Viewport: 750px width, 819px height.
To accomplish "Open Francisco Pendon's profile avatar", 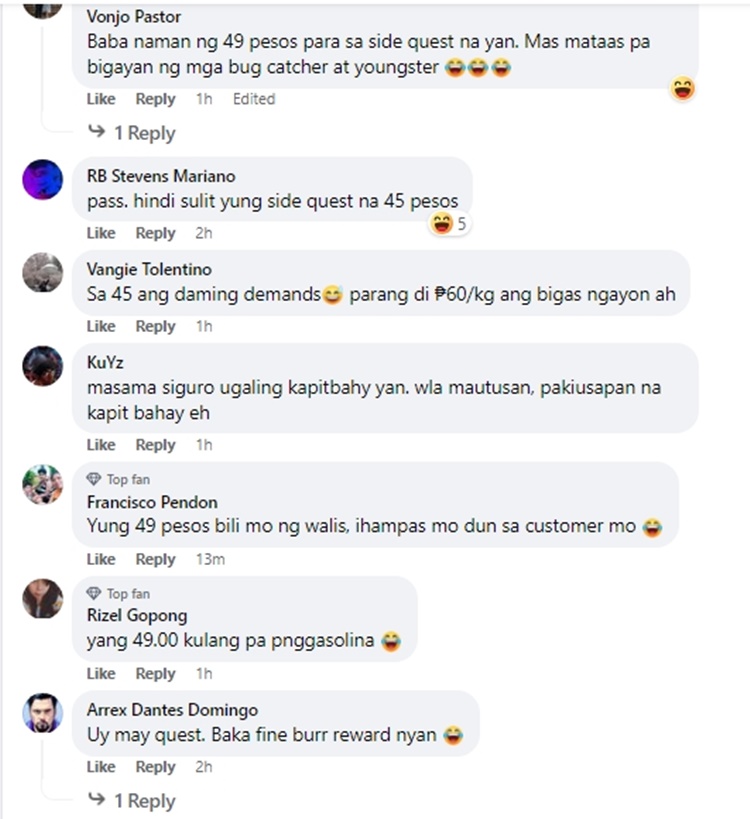I will coord(43,485).
